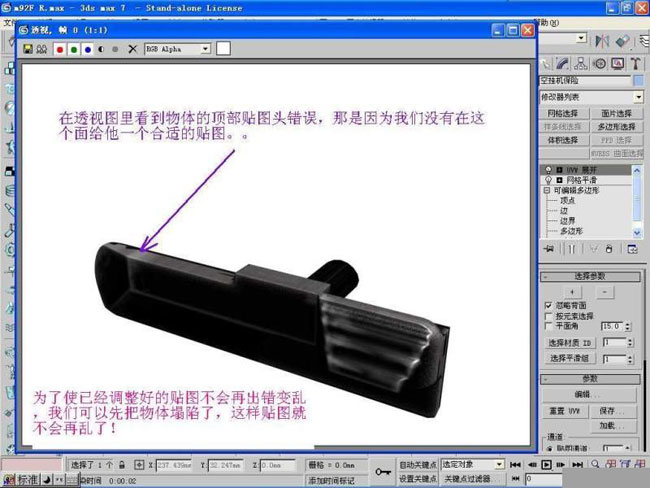650x488 pixels.
Task: Toggle lightbulb of UVW 展开 modifier
Action: pos(548,170)
